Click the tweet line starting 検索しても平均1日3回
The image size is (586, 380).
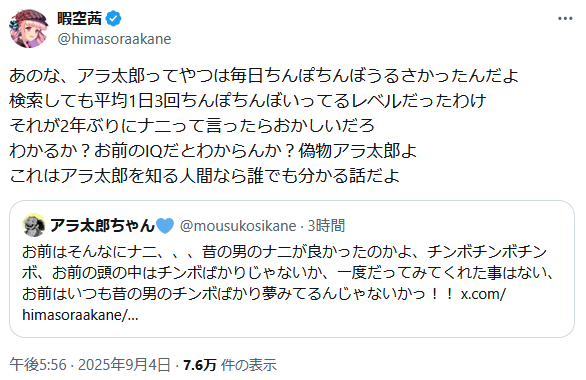coord(248,101)
